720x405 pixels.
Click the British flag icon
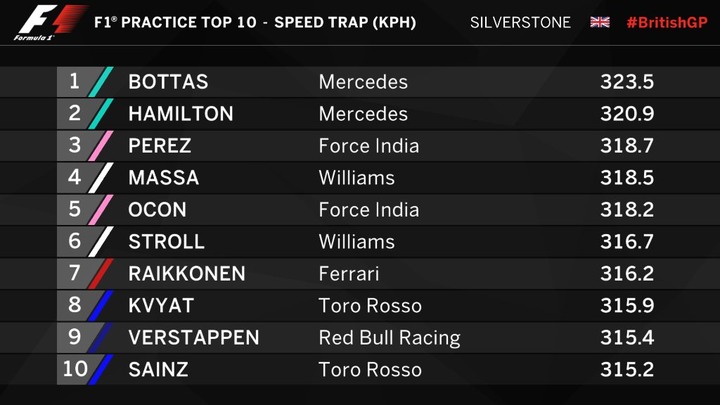click(x=600, y=22)
